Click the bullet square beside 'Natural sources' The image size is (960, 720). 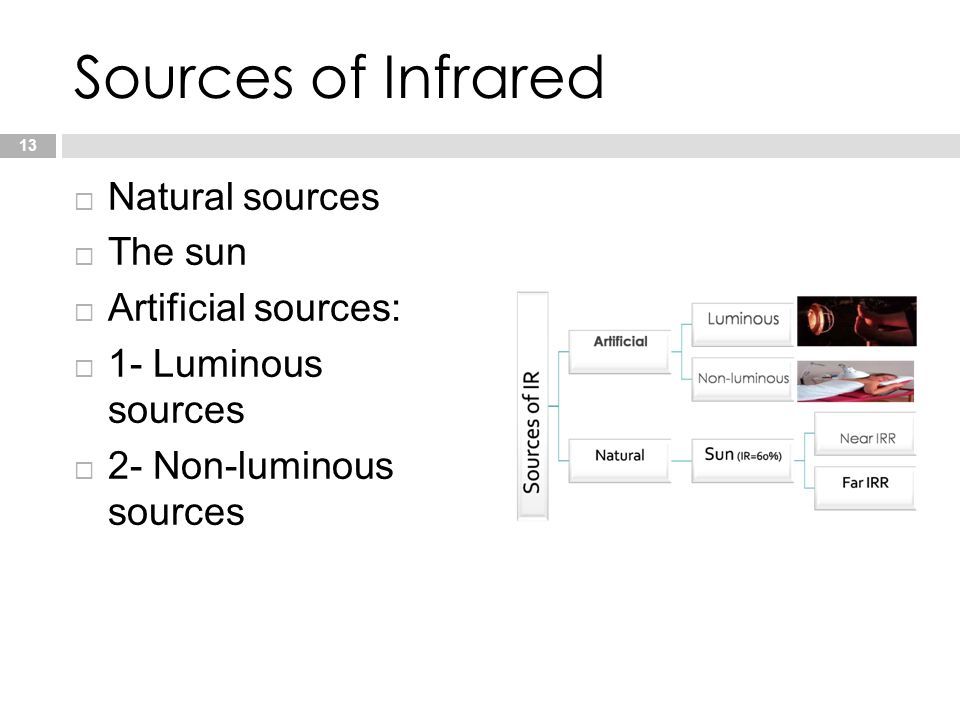(x=84, y=201)
